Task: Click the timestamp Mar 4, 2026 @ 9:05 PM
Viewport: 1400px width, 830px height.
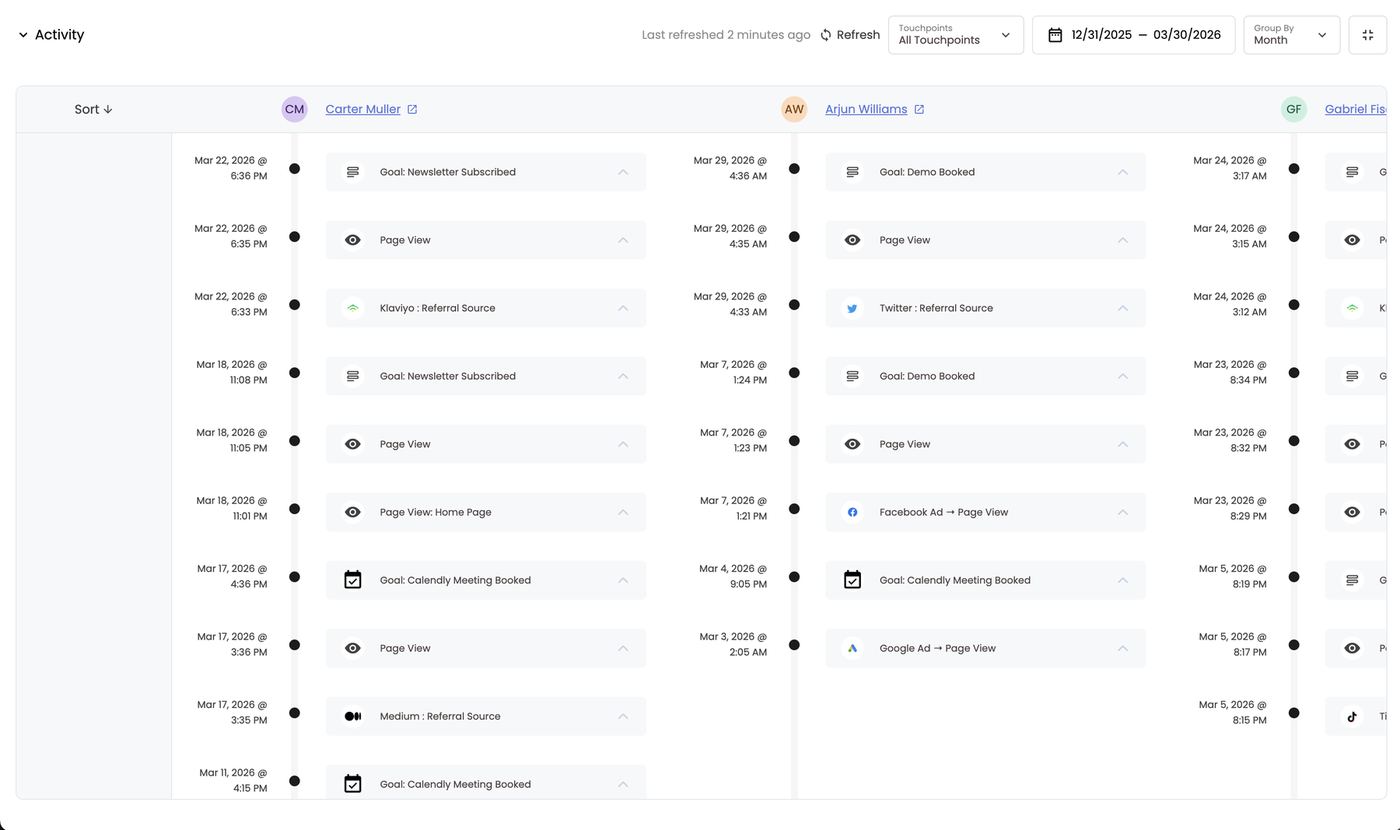Action: (x=733, y=576)
